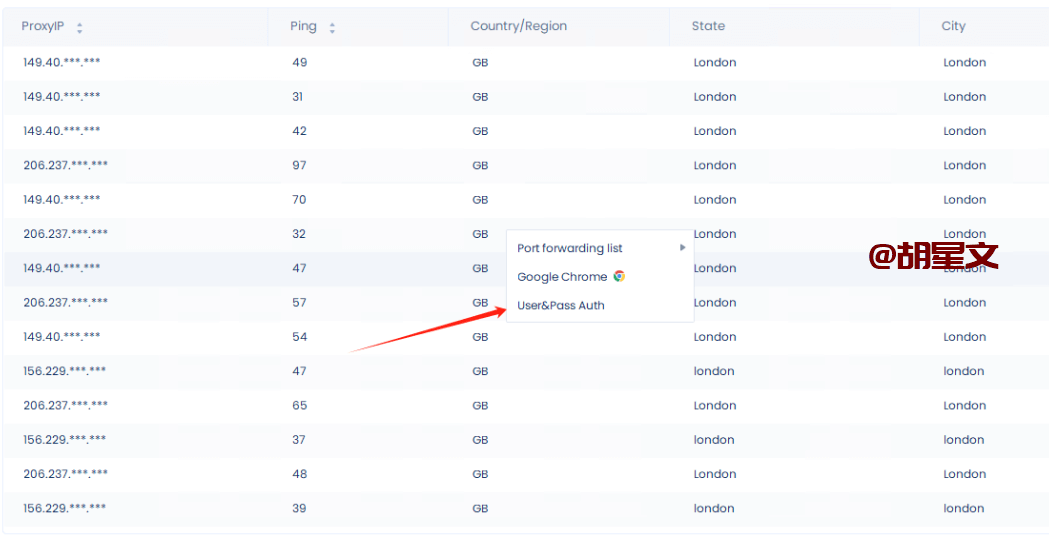Select the 156.229 proxy with ping 37
This screenshot has width=1049, height=539.
65,440
